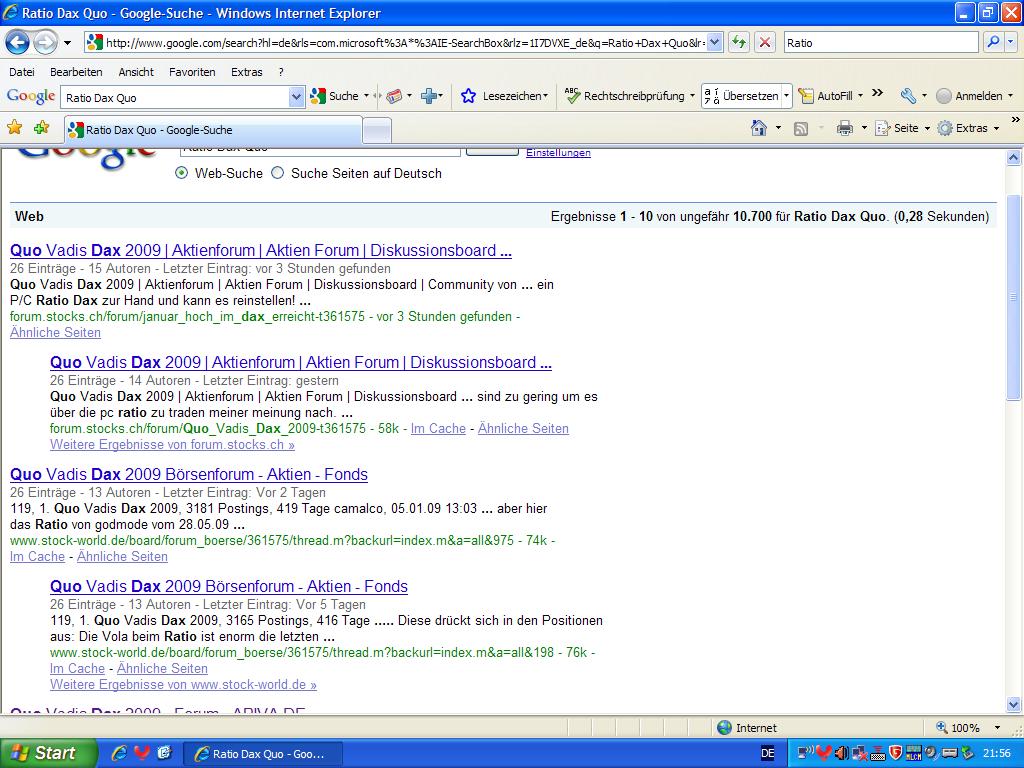The height and width of the screenshot is (768, 1024).
Task: Open the recent pages dropdown next to Forward
Action: click(x=67, y=43)
